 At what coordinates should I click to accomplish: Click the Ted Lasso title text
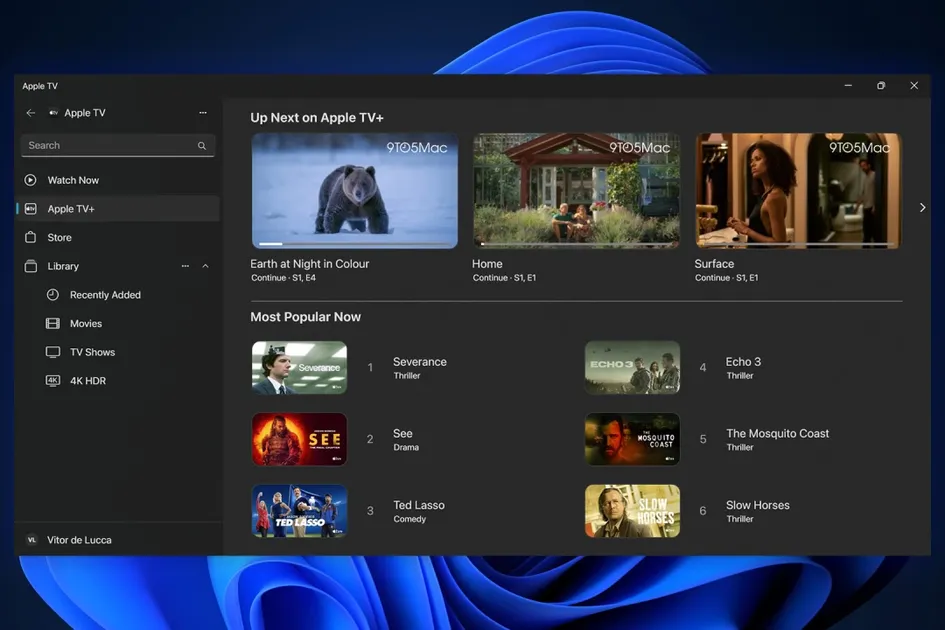point(419,505)
